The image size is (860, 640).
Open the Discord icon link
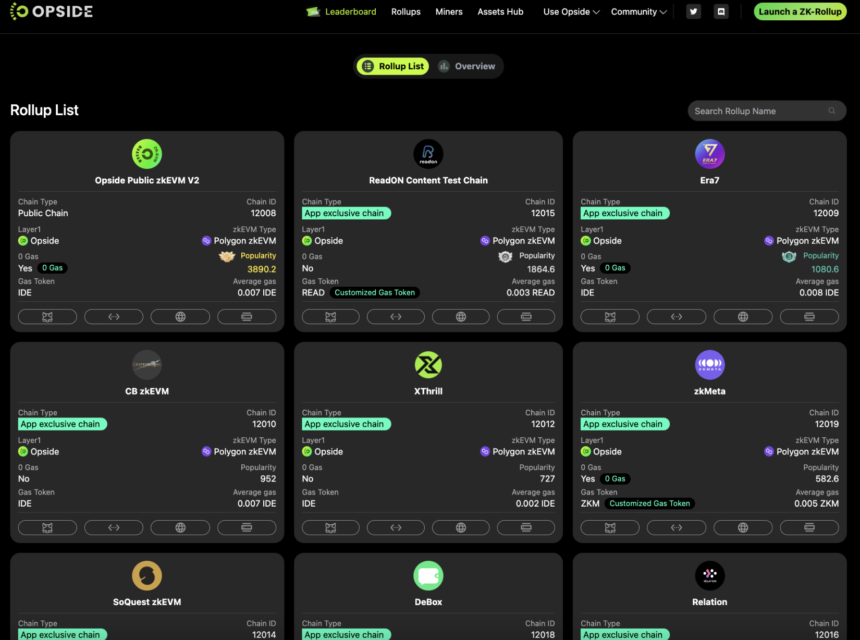[x=721, y=12]
